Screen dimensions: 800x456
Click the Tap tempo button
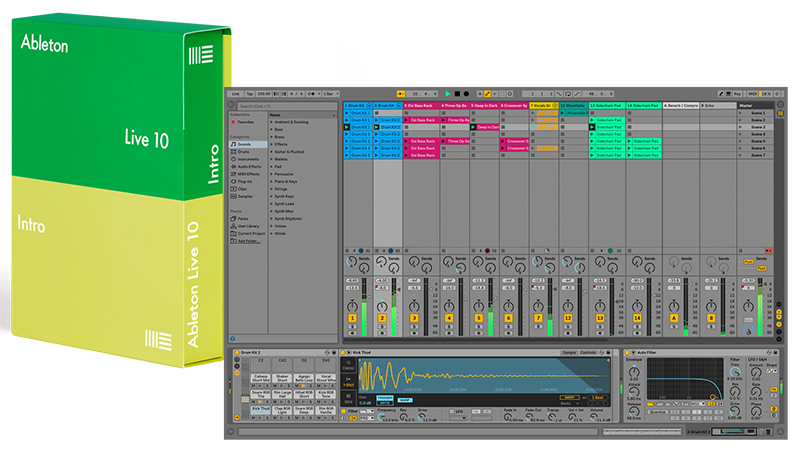(x=249, y=94)
